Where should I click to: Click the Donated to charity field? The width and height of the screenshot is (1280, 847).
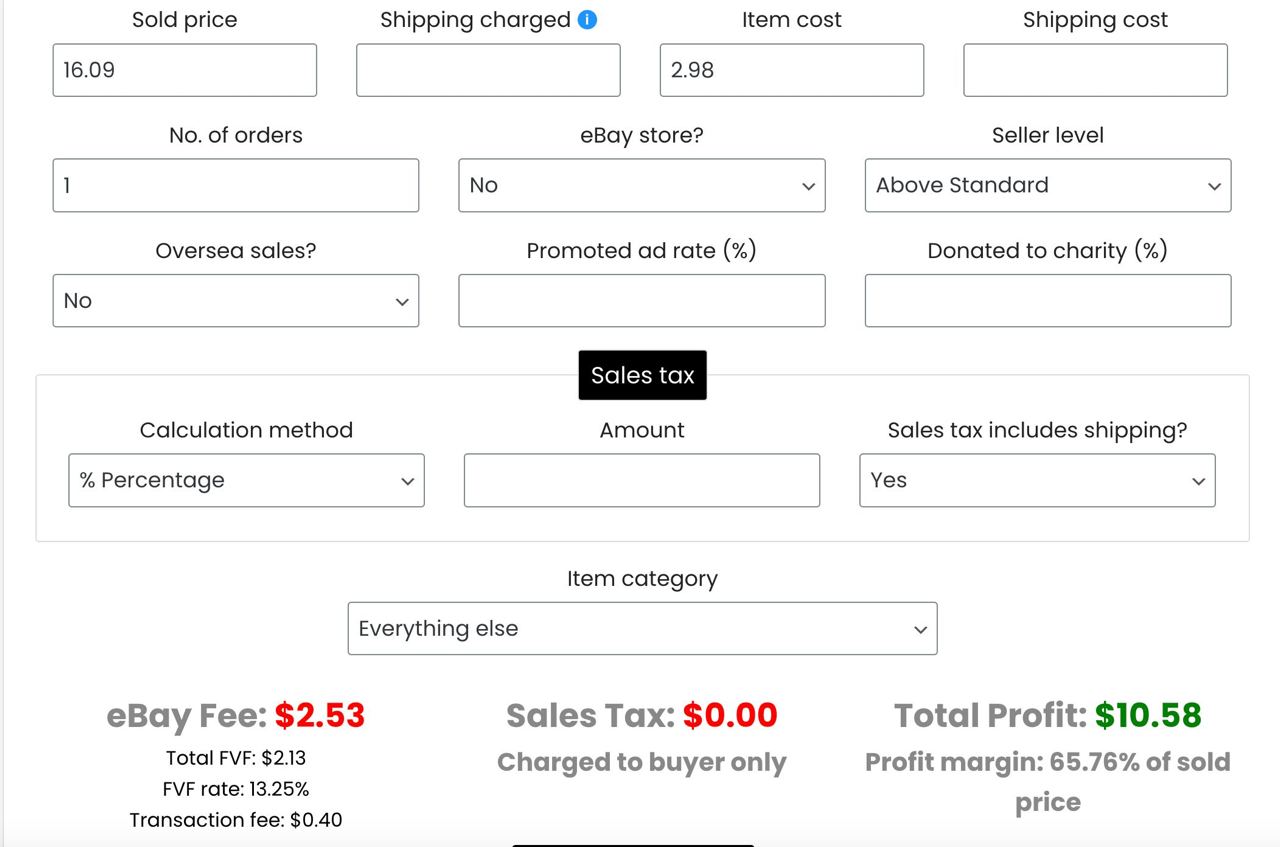point(1048,301)
